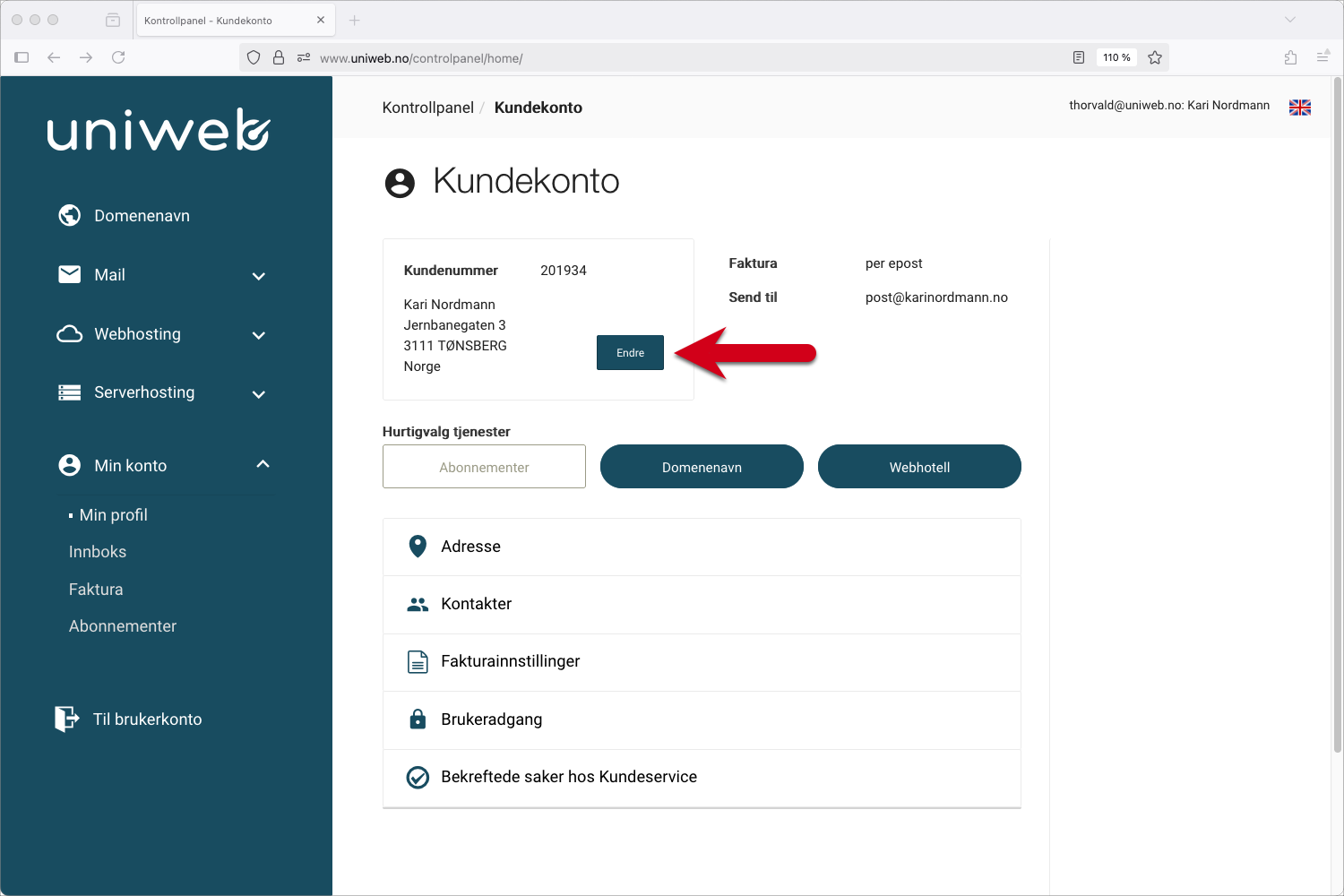1344x896 pixels.
Task: Reload the page in browser
Action: tap(118, 57)
